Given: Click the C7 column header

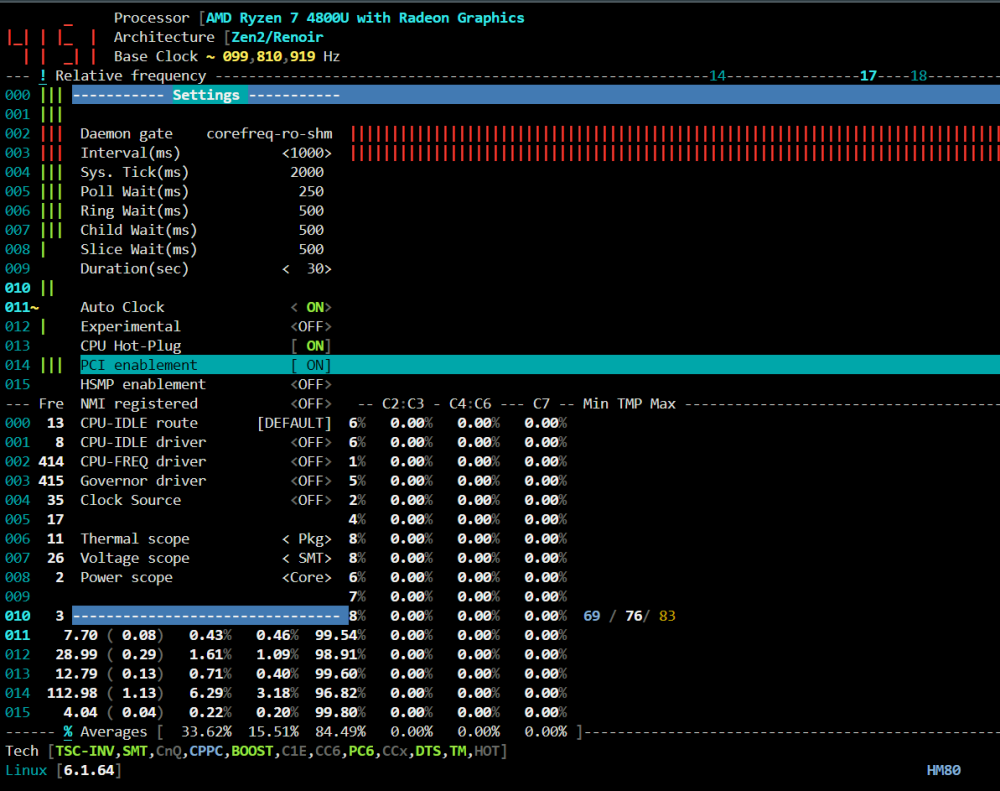Looking at the screenshot, I should click(x=541, y=404).
